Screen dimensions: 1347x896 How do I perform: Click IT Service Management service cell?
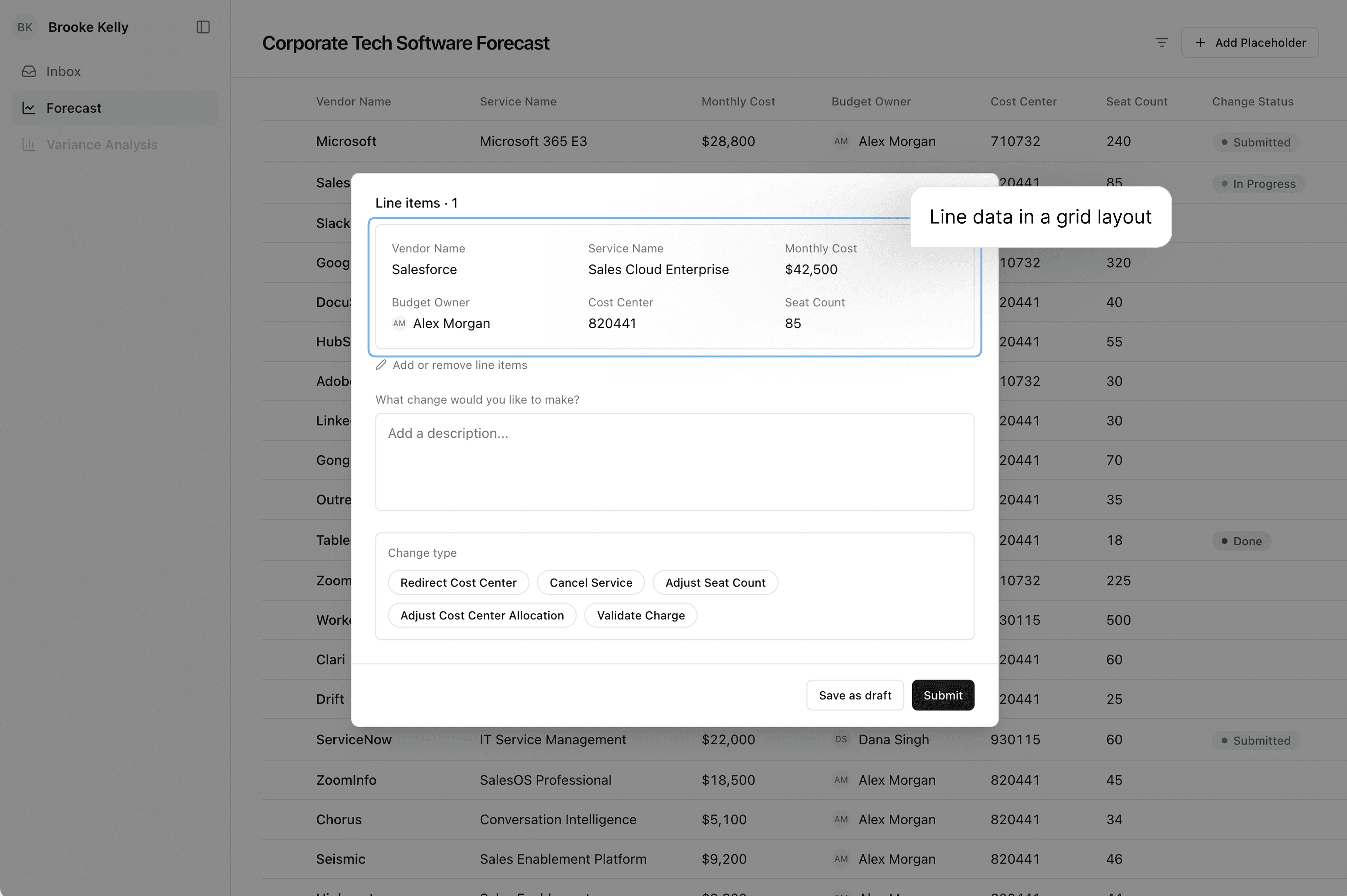point(553,739)
